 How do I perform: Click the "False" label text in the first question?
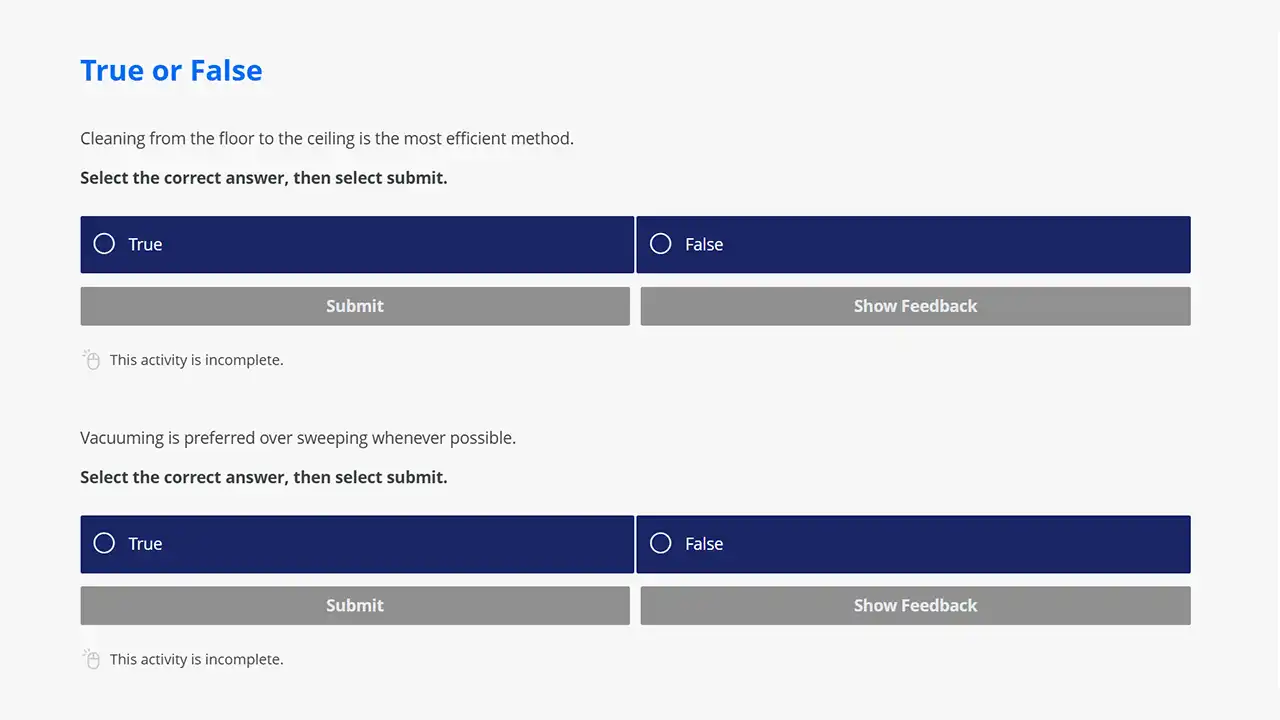704,244
